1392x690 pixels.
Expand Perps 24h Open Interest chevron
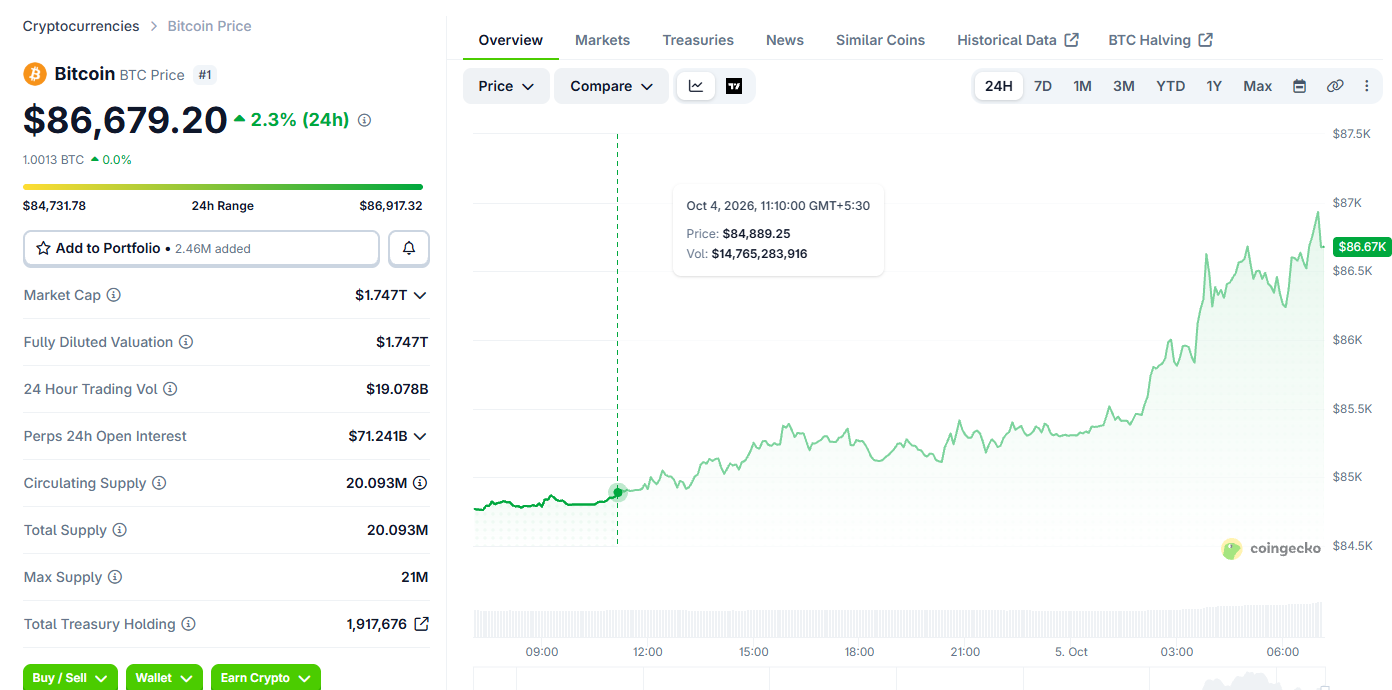click(x=420, y=436)
